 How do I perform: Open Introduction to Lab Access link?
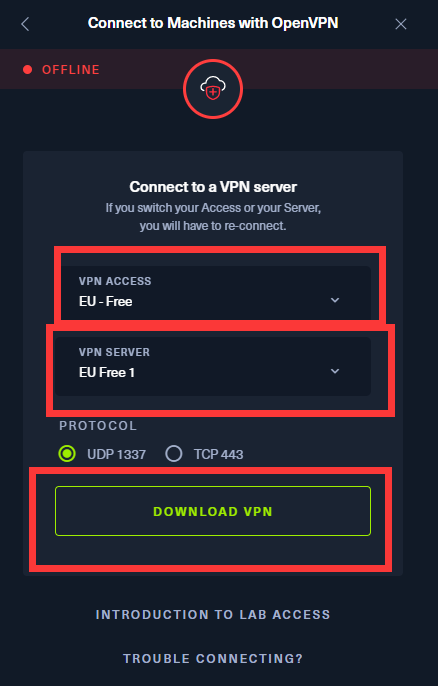coord(213,615)
